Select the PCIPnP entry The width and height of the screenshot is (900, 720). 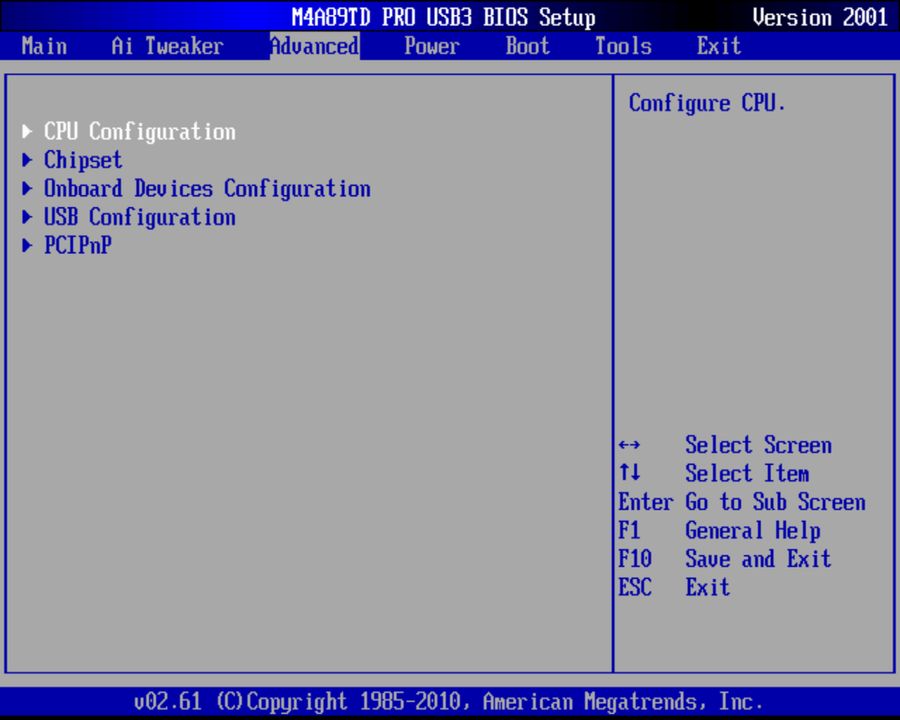pyautogui.click(x=77, y=245)
